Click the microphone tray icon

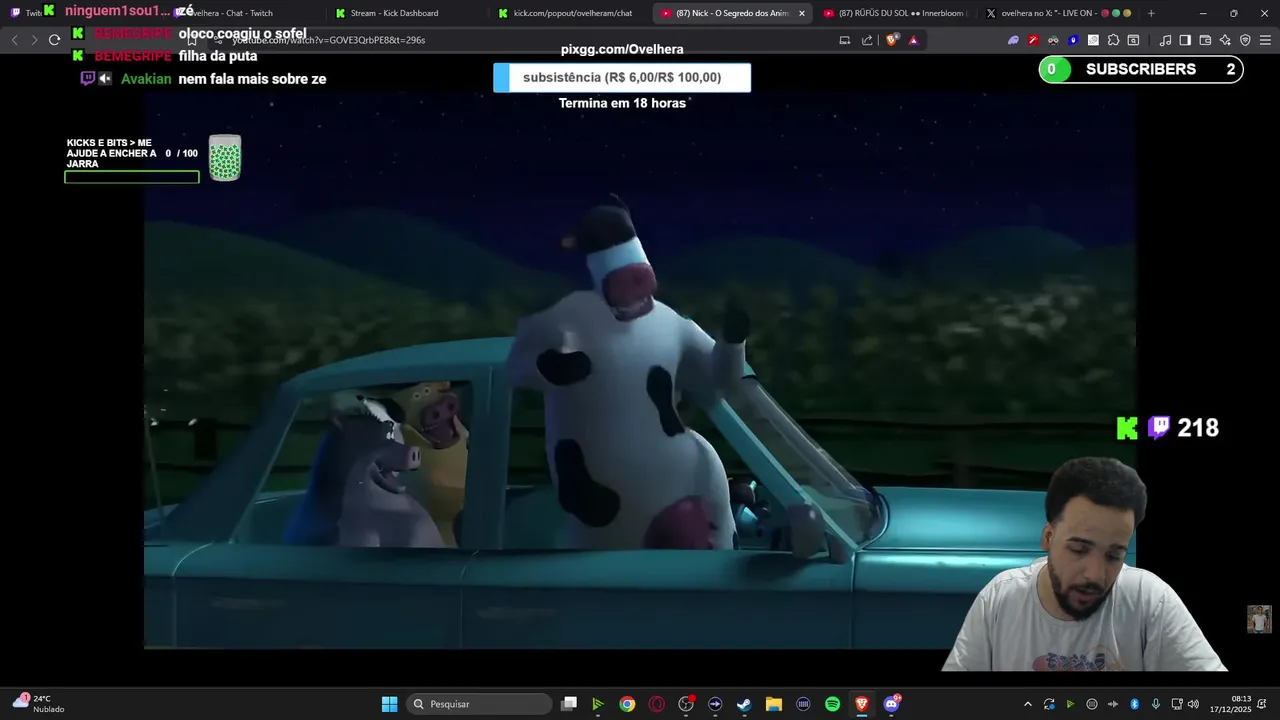tap(1156, 704)
